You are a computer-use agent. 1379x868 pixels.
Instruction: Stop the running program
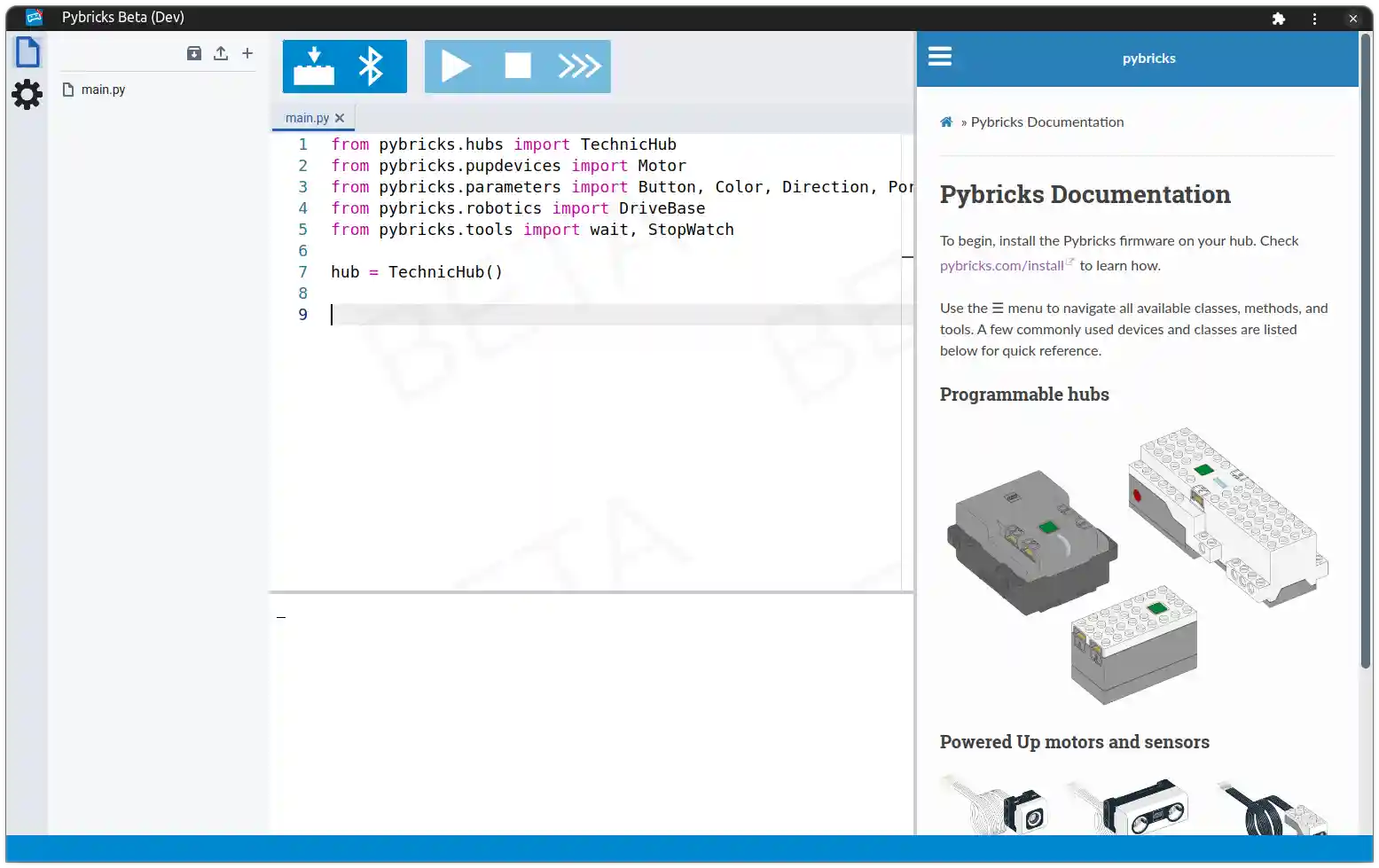[517, 66]
